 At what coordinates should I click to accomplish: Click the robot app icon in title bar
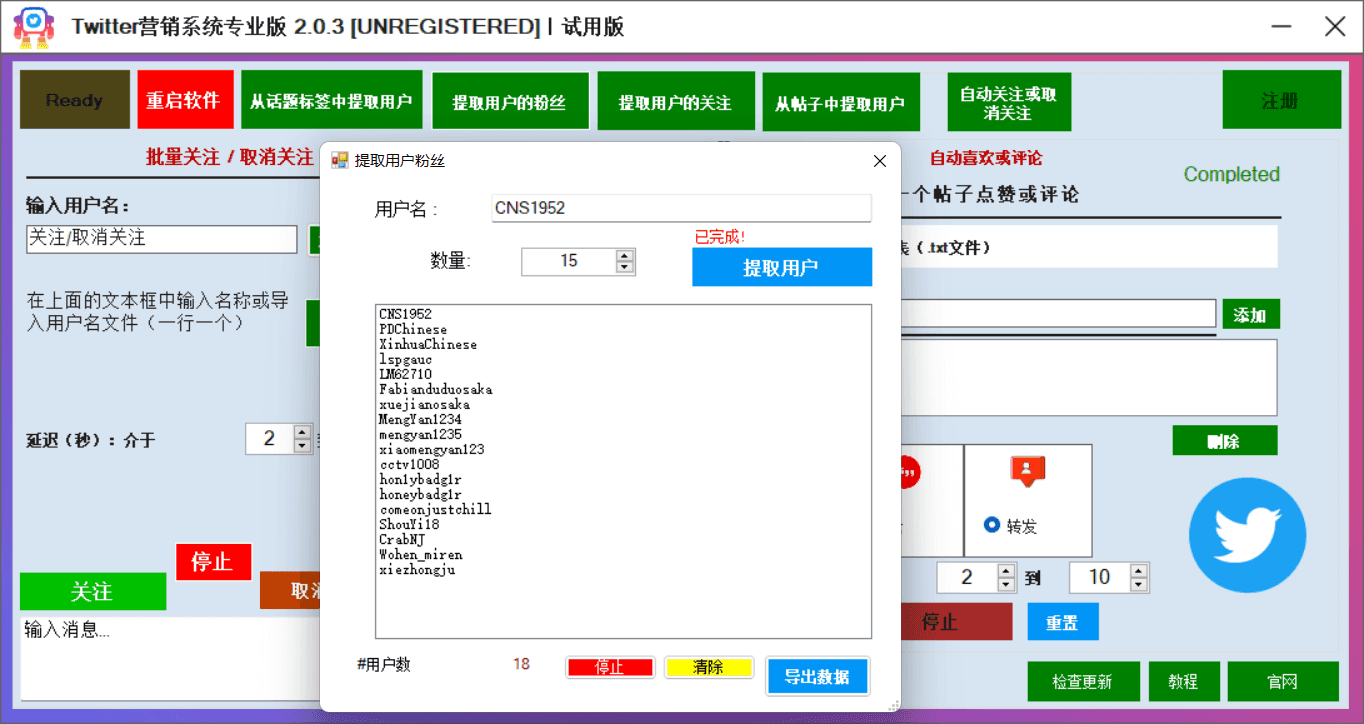point(33,27)
